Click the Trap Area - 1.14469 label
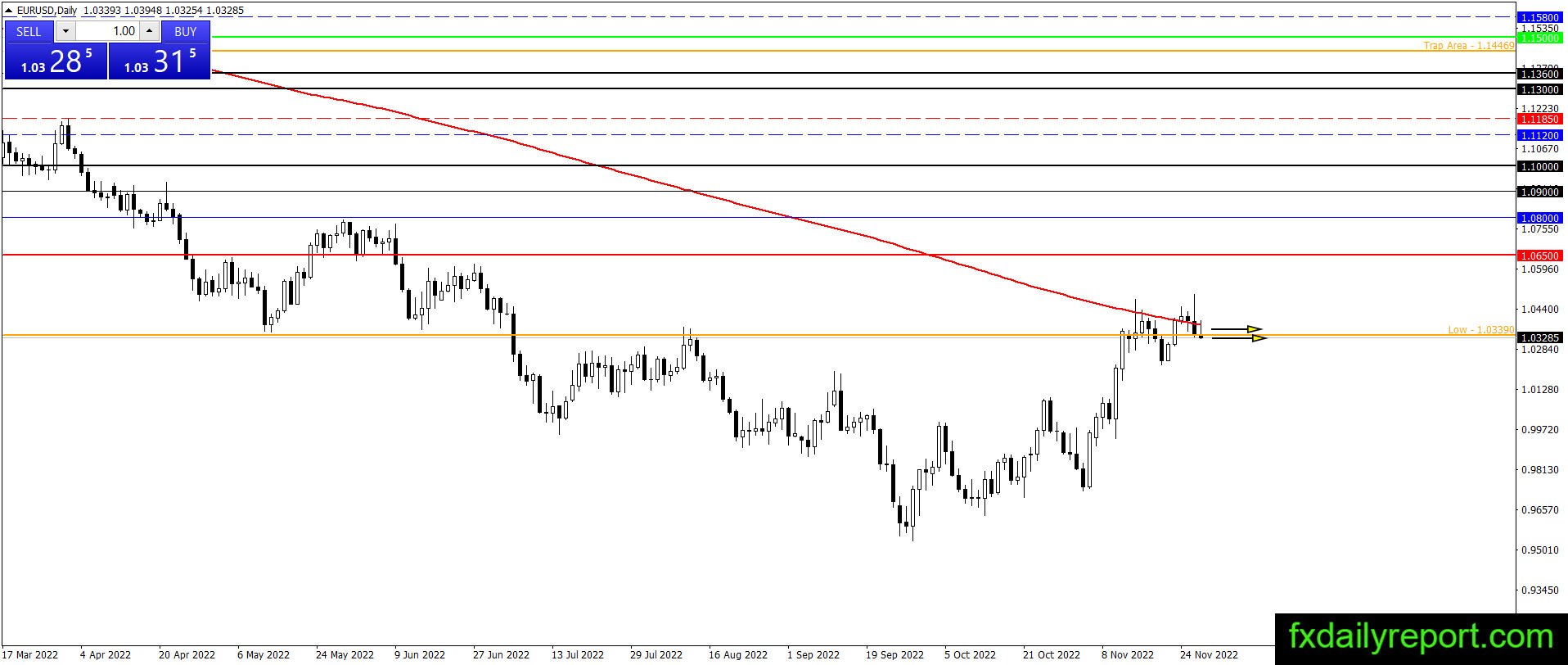The height and width of the screenshot is (665, 1568). [1469, 46]
